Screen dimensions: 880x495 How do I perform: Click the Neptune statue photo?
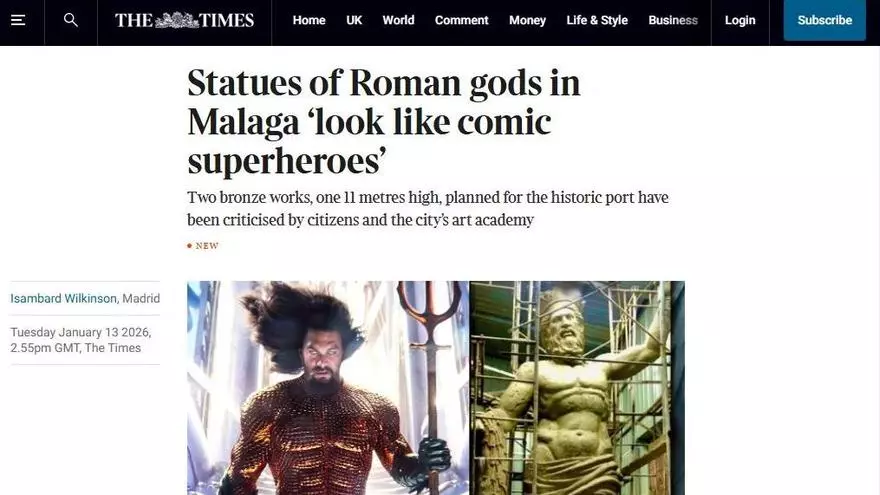[577, 388]
